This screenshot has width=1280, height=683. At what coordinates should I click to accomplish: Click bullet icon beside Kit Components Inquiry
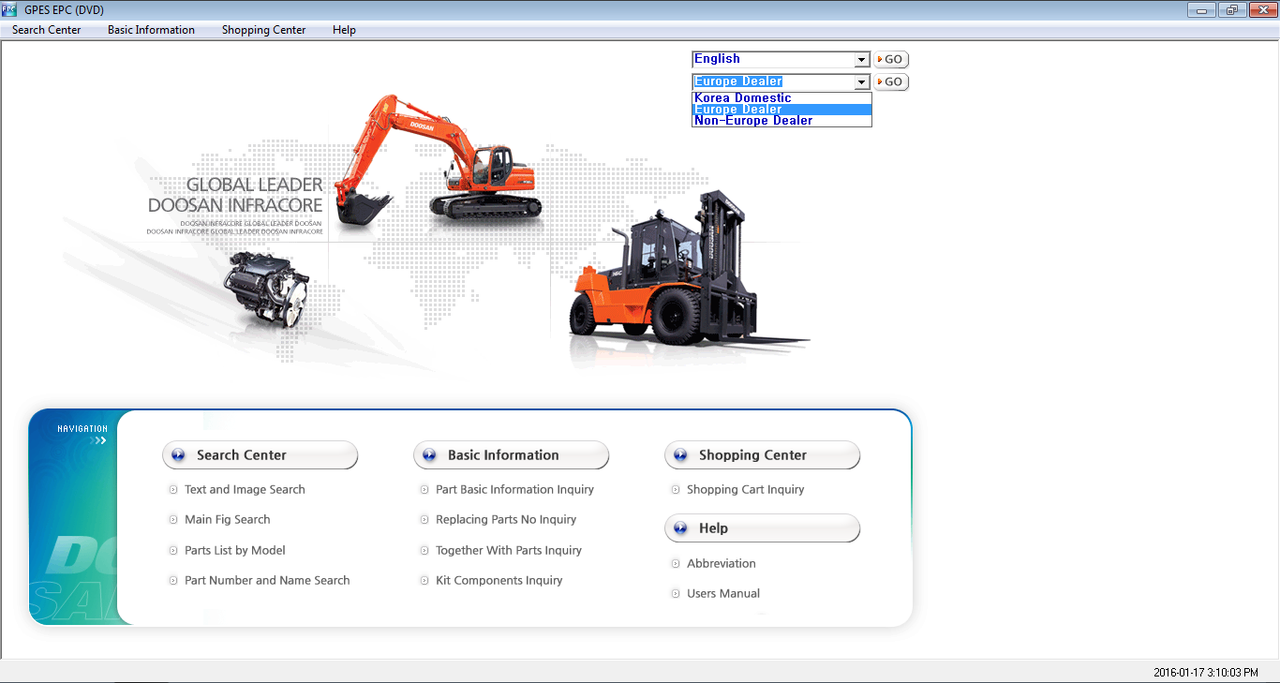(425, 581)
